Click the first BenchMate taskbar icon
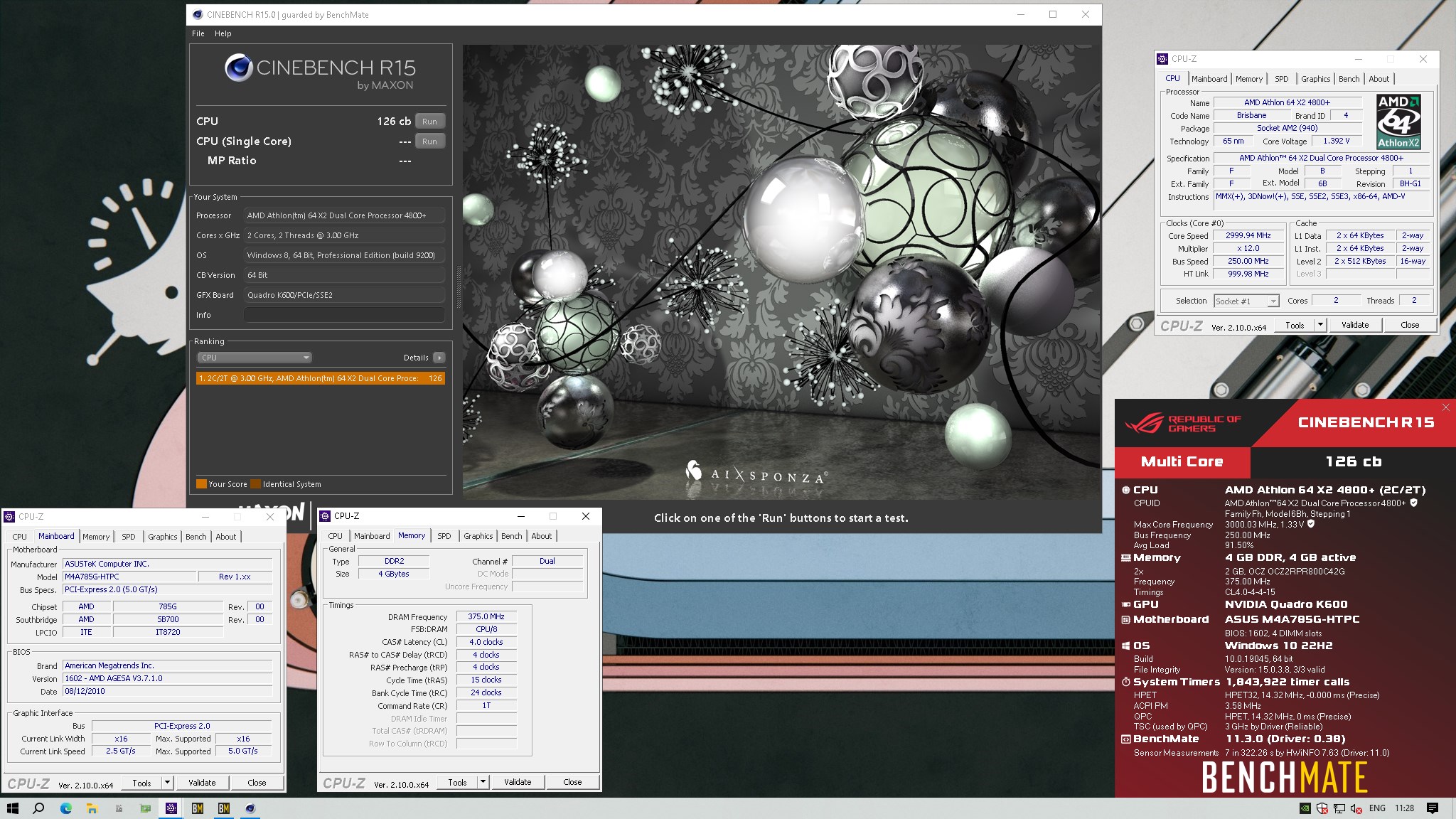The height and width of the screenshot is (819, 1456). 198,808
